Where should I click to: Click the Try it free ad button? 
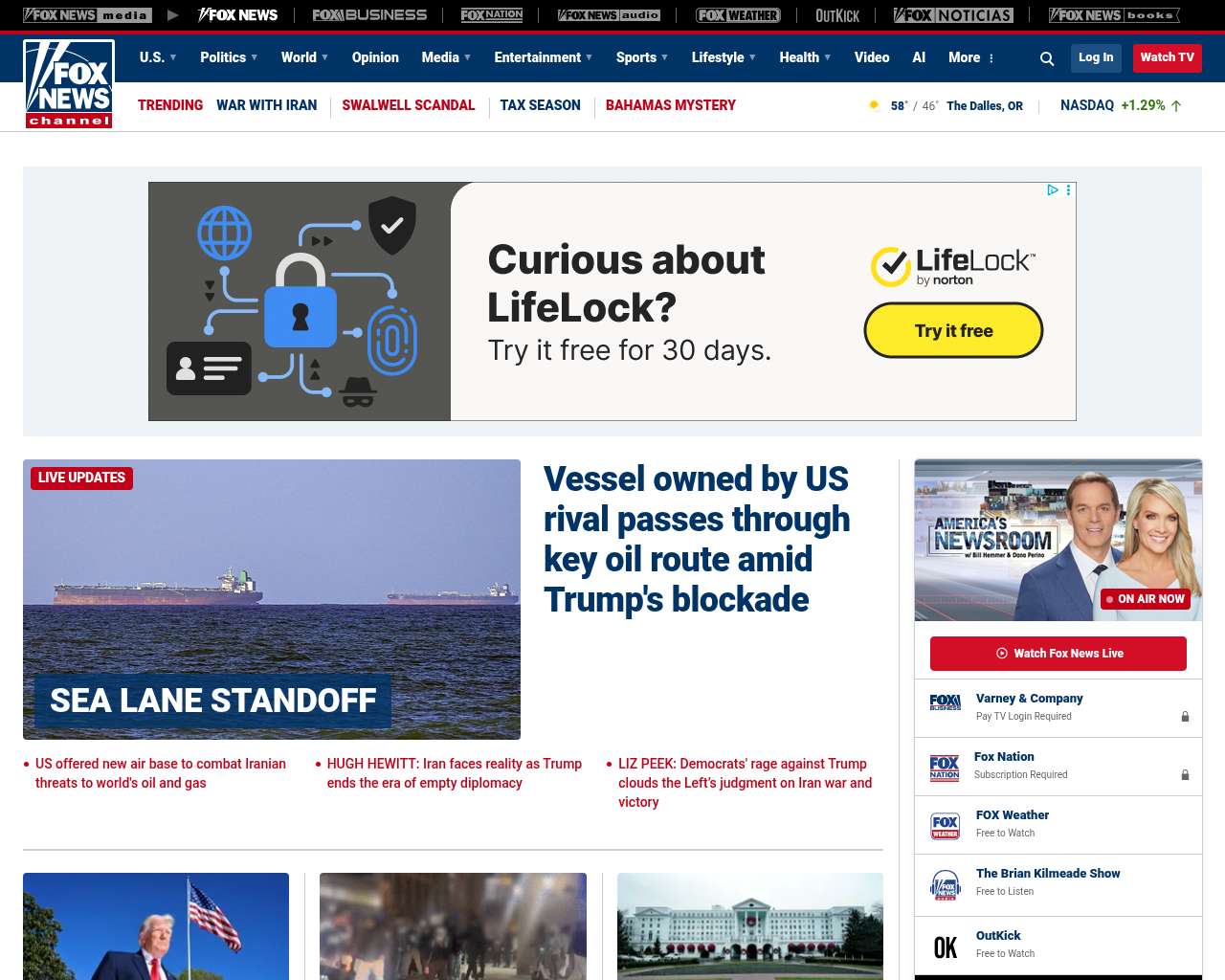pos(953,330)
